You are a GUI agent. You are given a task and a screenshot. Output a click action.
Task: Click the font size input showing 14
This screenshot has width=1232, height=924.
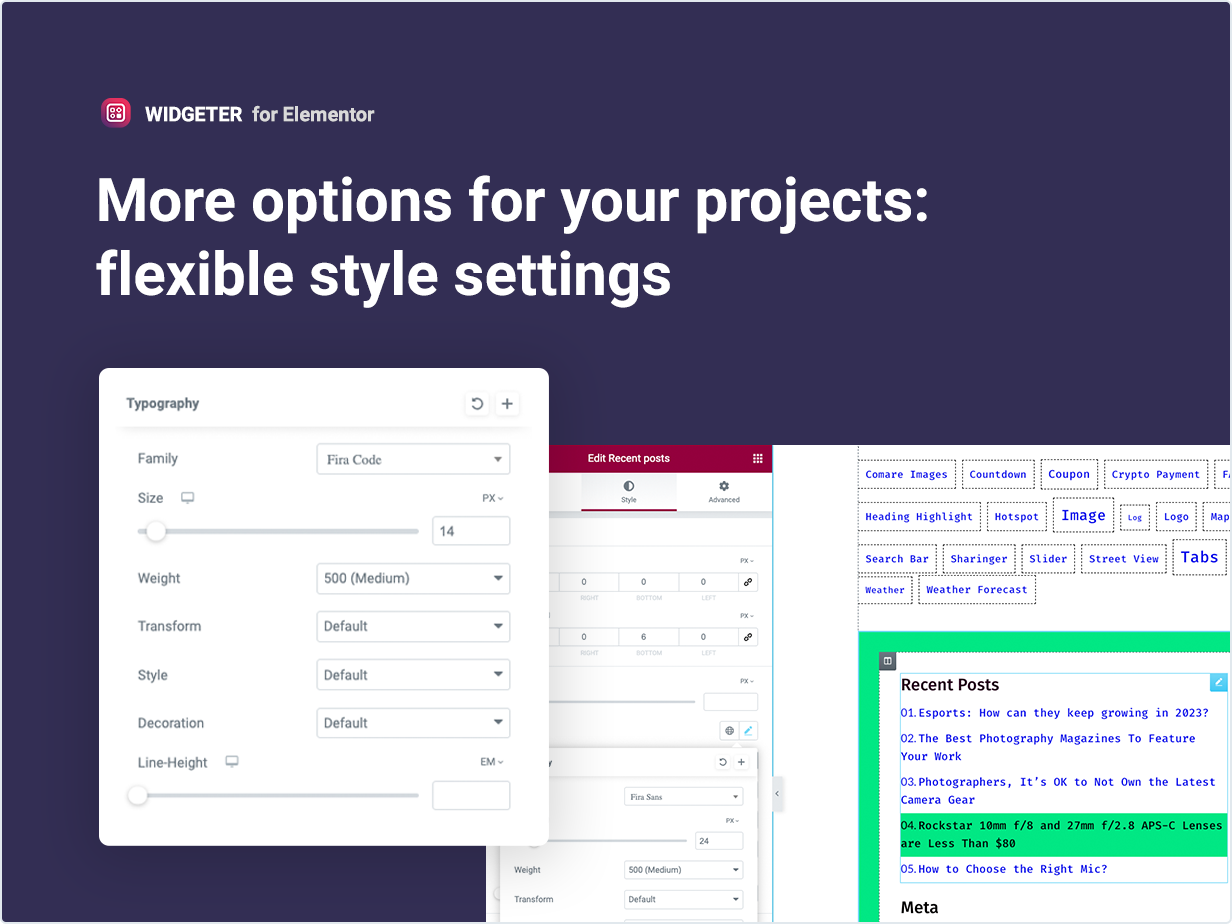[x=470, y=530]
